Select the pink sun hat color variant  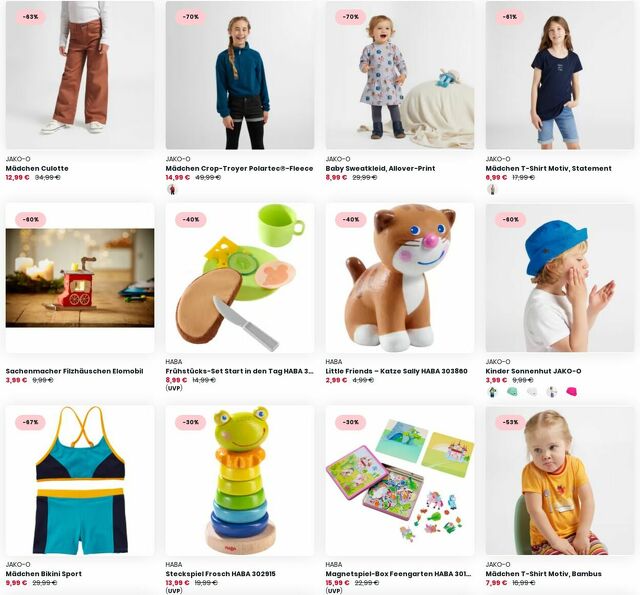click(572, 392)
